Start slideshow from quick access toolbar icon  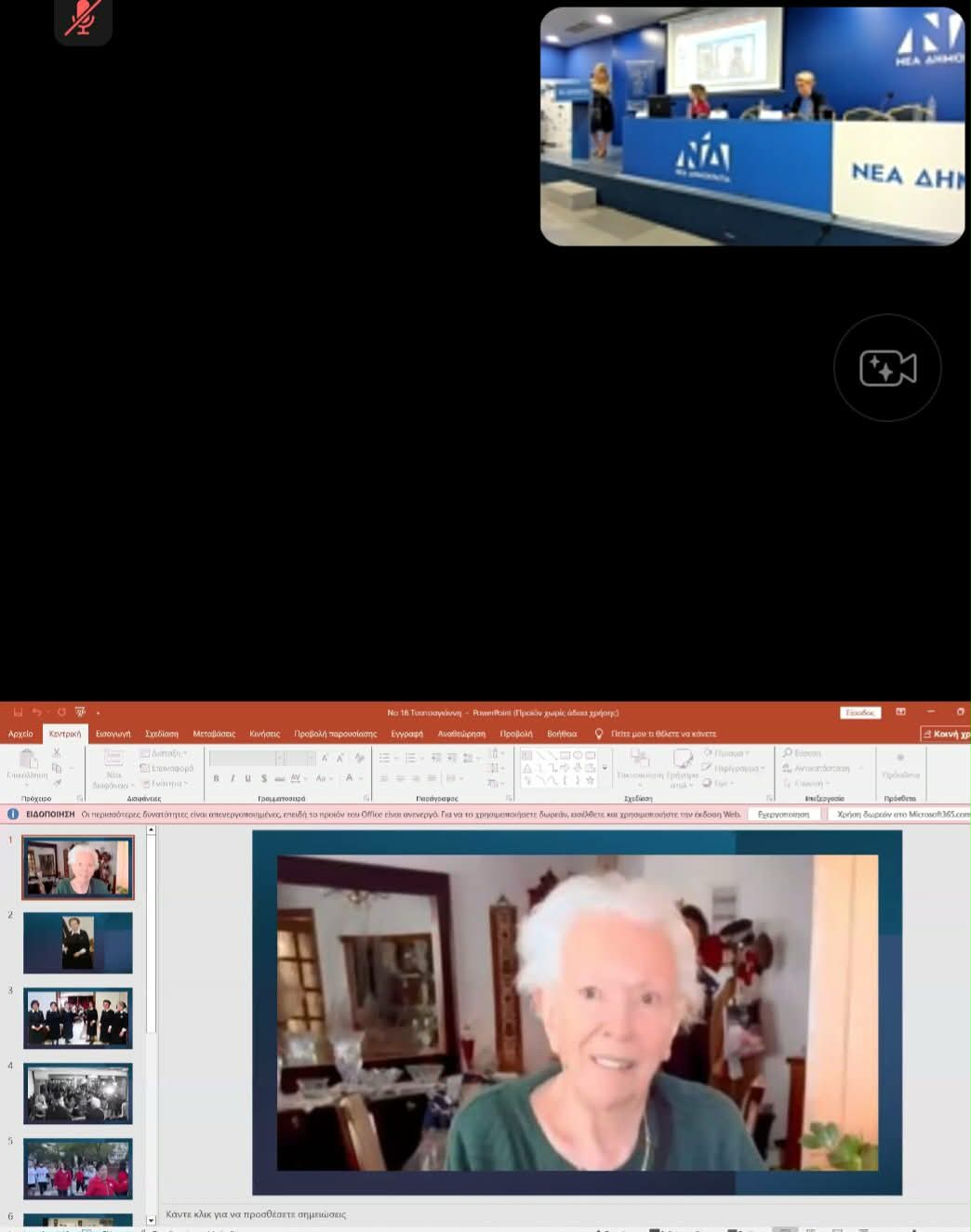[x=80, y=712]
